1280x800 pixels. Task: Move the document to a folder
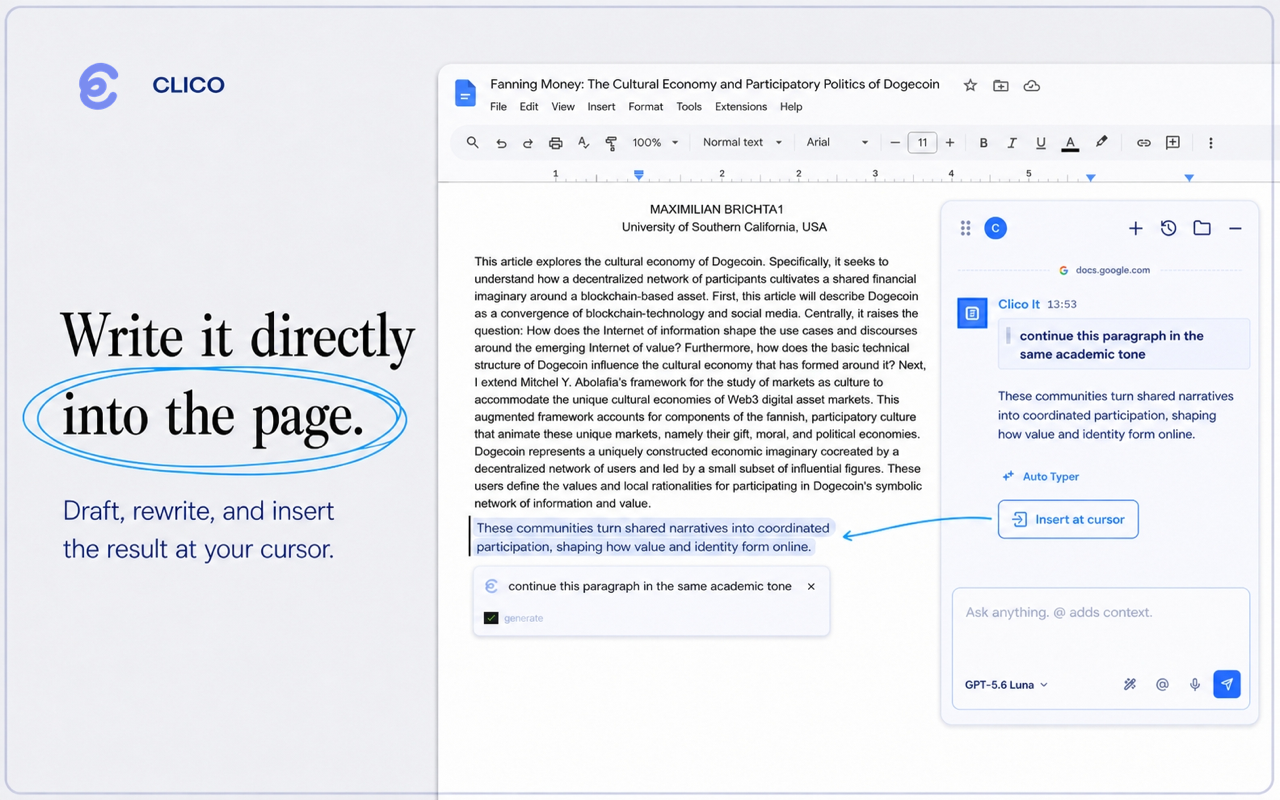[1001, 86]
